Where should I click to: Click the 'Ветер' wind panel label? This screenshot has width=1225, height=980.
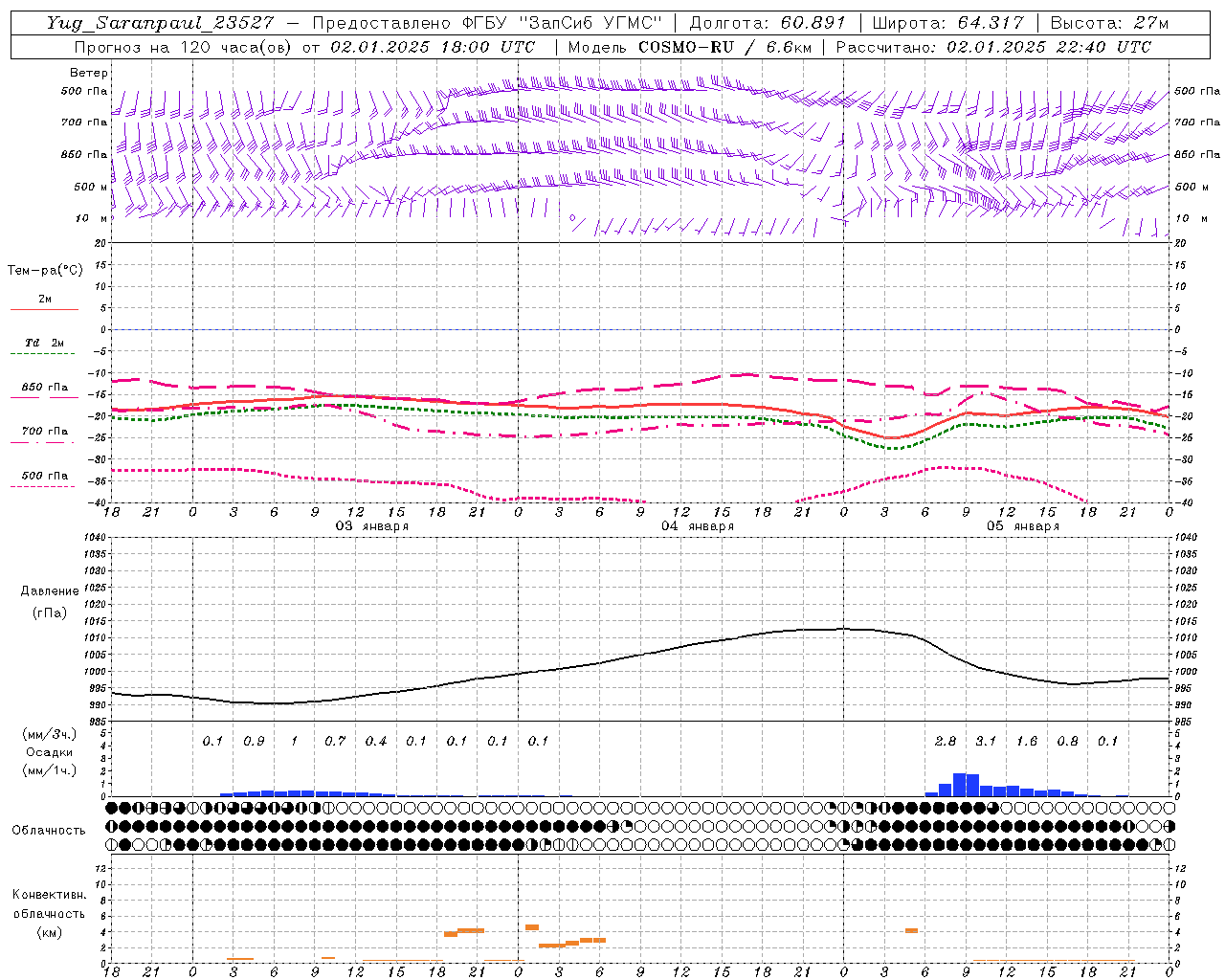pyautogui.click(x=89, y=73)
